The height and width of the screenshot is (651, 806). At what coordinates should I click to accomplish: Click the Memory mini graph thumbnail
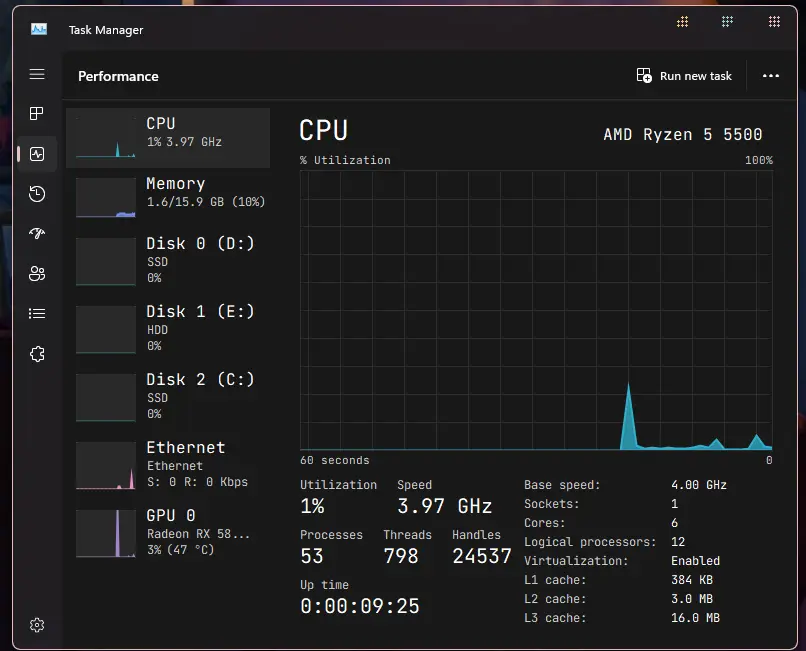click(x=106, y=197)
